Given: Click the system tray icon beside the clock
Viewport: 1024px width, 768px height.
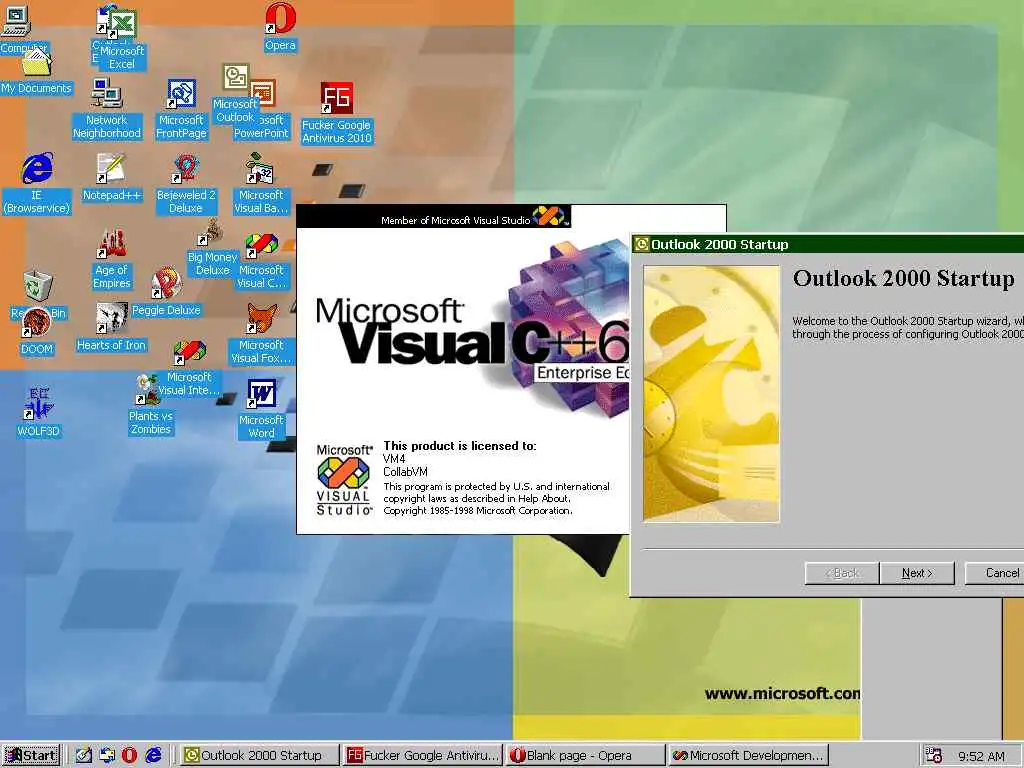Looking at the screenshot, I should [933, 755].
